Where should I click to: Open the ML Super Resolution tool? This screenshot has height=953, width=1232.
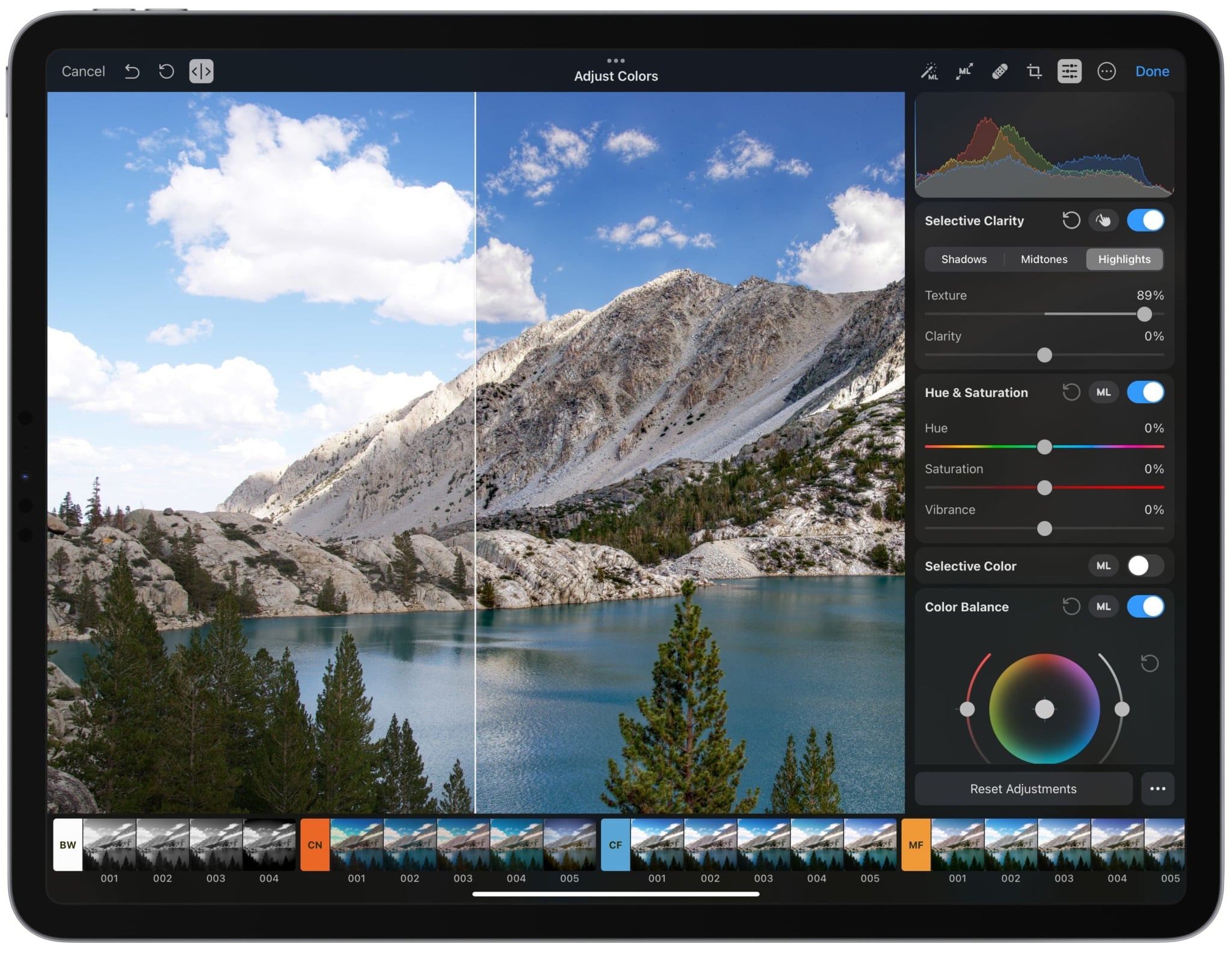pyautogui.click(x=964, y=72)
